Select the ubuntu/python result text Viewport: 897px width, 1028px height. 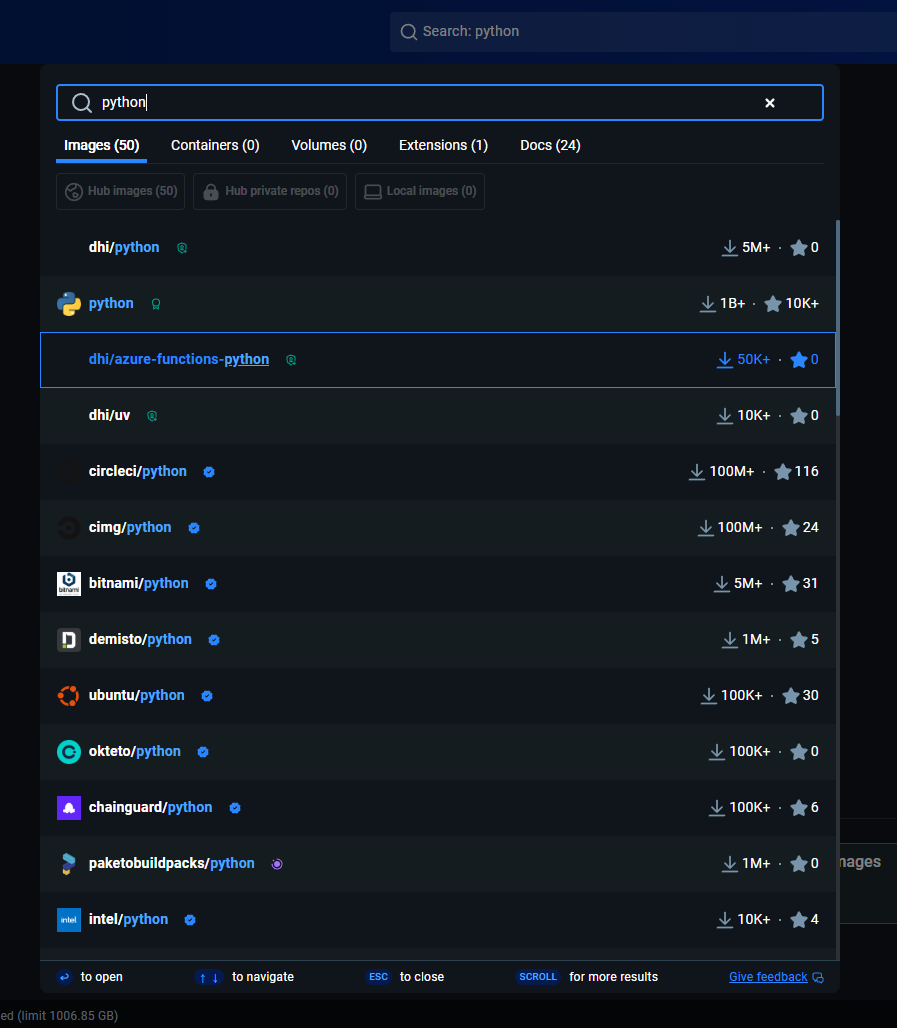pos(136,696)
